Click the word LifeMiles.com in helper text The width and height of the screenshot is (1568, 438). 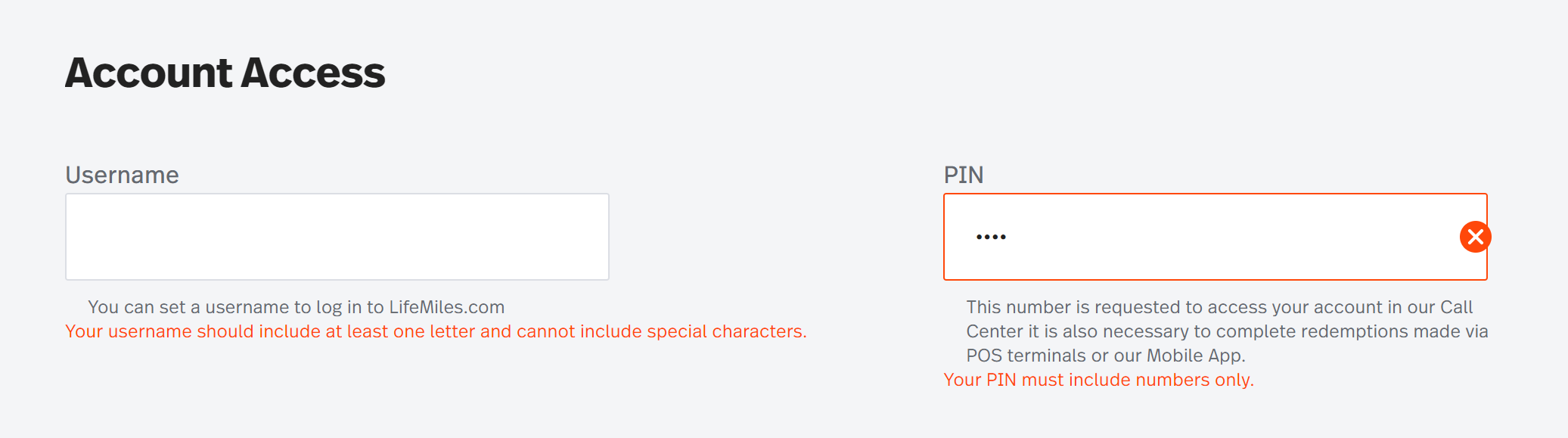pos(447,307)
